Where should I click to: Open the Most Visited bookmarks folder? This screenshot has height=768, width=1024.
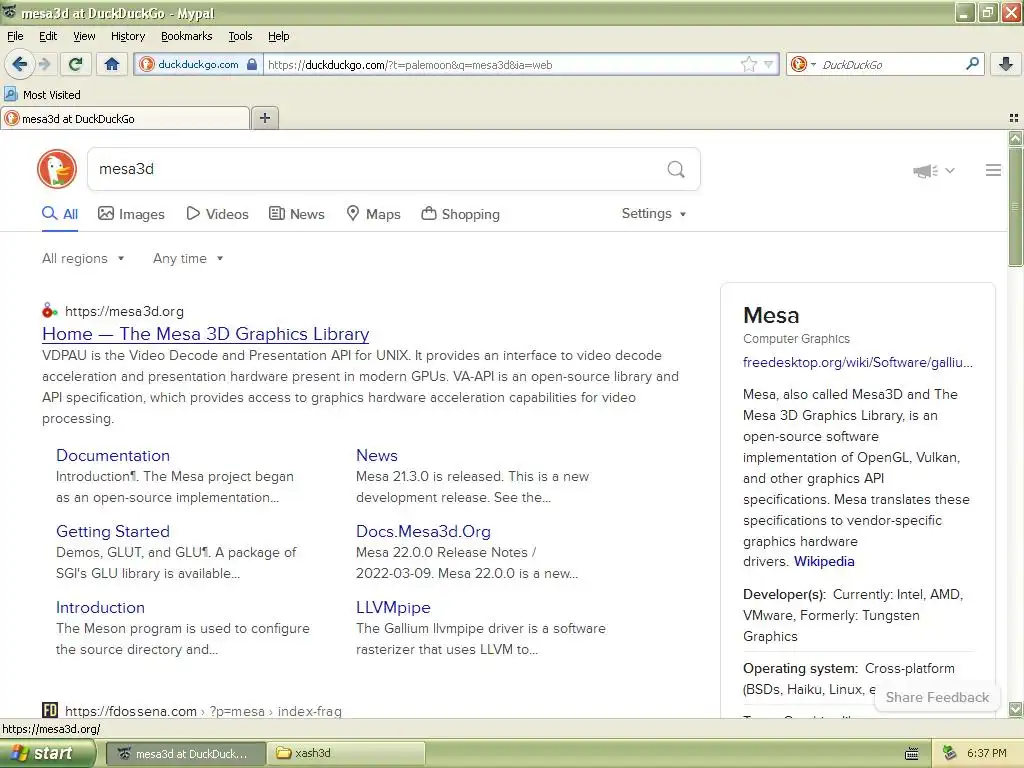pyautogui.click(x=42, y=95)
